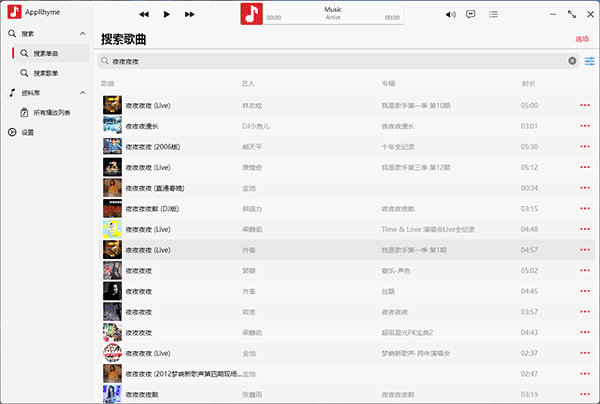Image resolution: width=600 pixels, height=404 pixels.
Task: Open 所有播放列表 in the sidebar
Action: tap(50, 112)
